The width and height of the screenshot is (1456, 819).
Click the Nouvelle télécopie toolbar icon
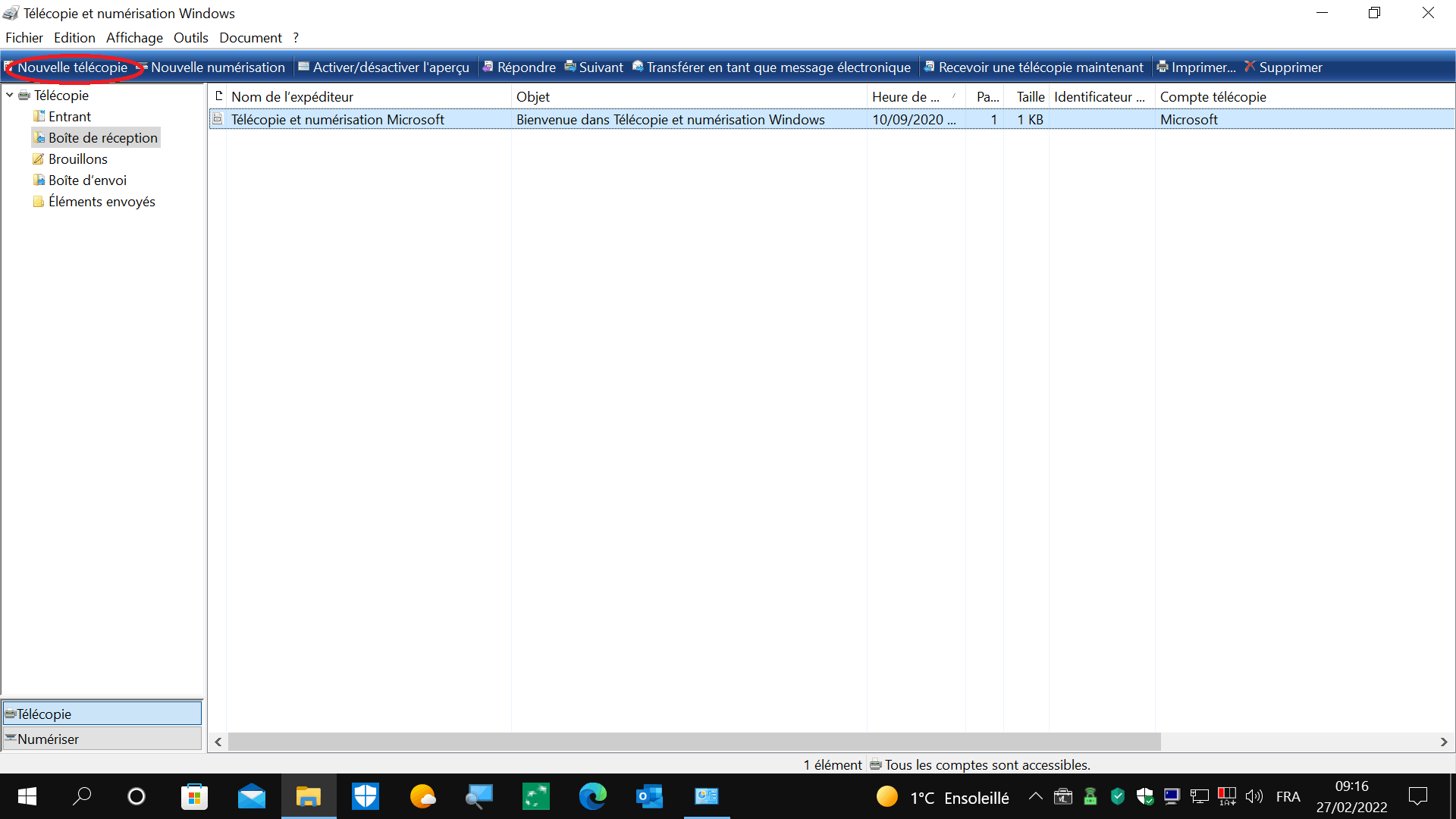point(10,67)
